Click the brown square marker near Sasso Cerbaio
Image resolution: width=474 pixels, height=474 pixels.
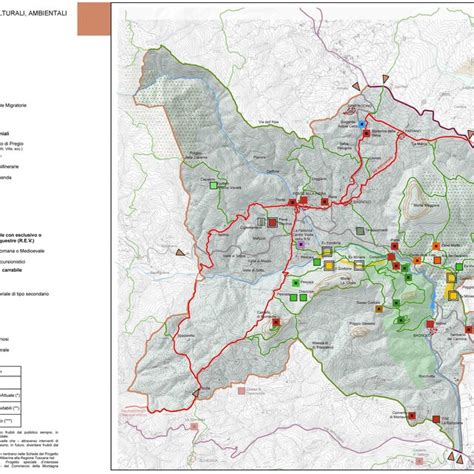click(x=378, y=309)
